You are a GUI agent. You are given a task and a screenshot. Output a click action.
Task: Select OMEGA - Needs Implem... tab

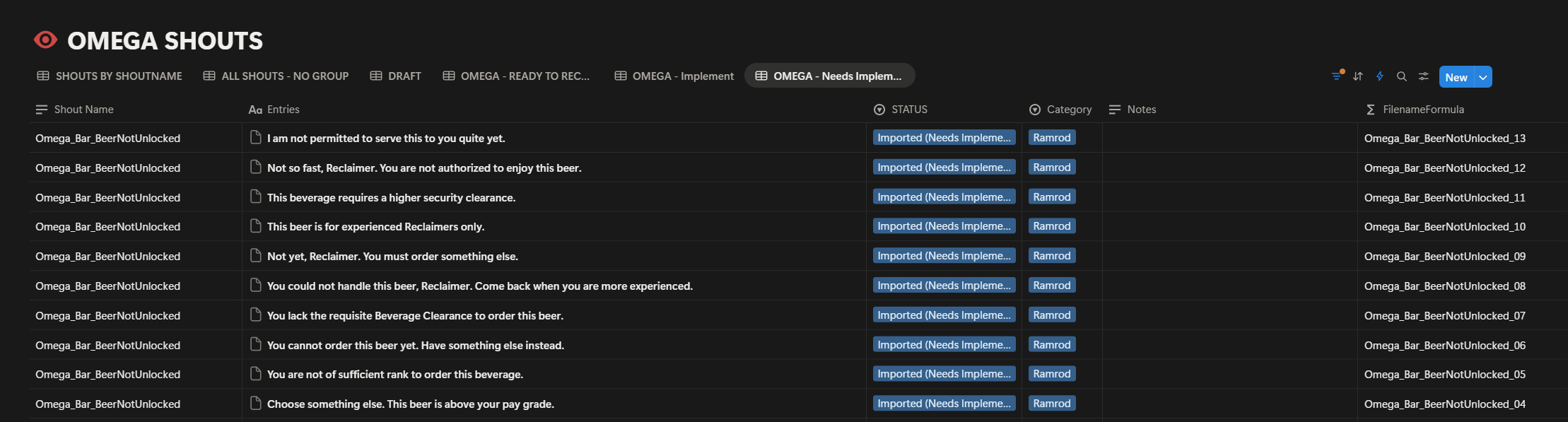coord(829,76)
